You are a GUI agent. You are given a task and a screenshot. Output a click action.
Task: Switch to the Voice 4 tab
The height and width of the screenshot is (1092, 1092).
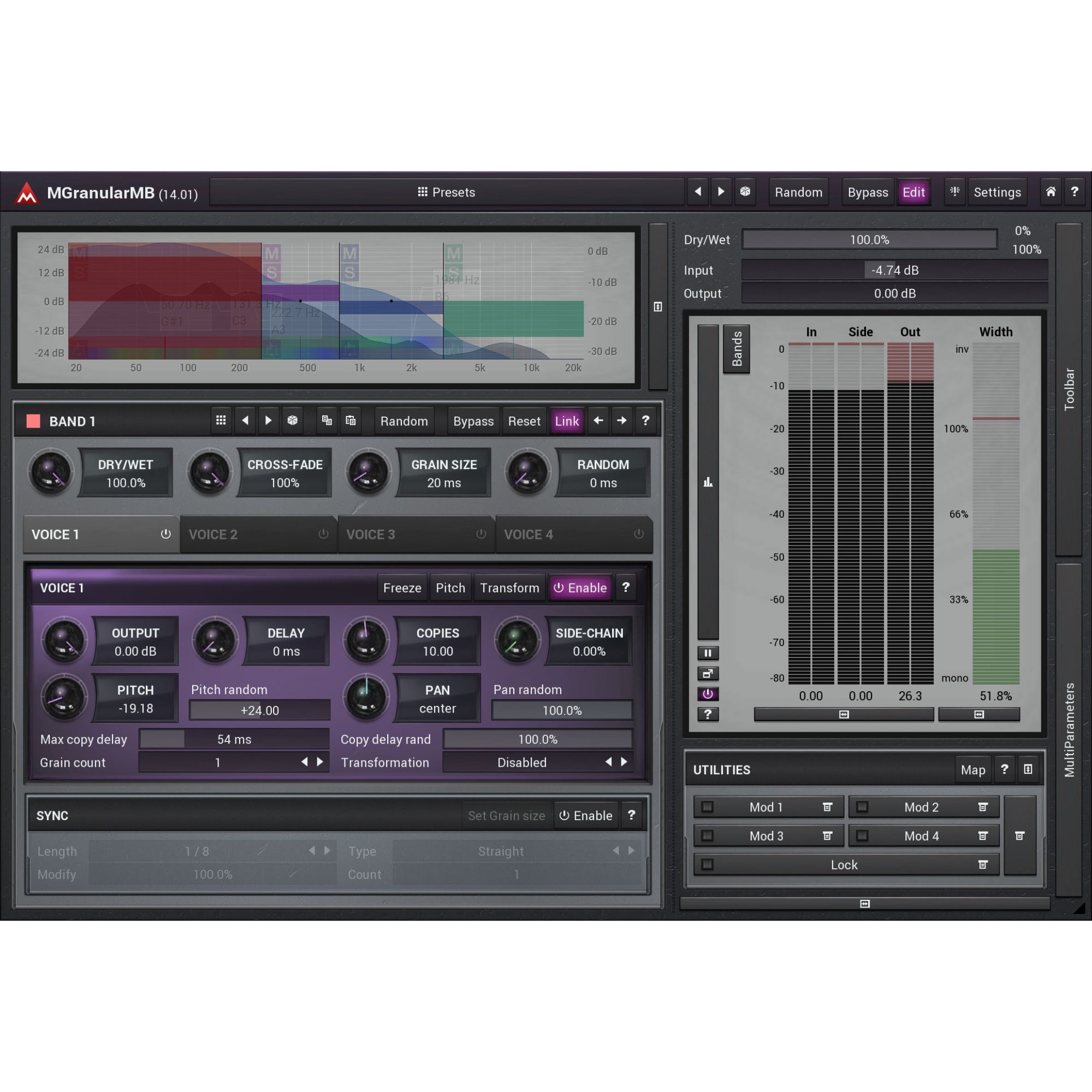pos(574,534)
